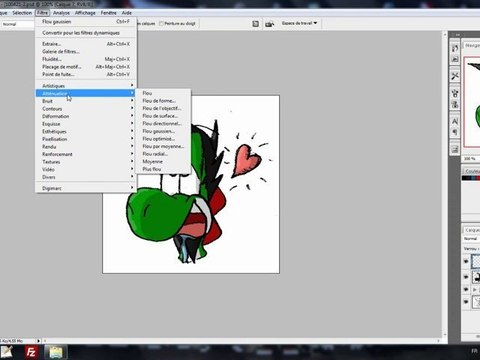Click the canvas vertical scrollbar up arrow
Screen dimensions: 480x360
pos(445,34)
